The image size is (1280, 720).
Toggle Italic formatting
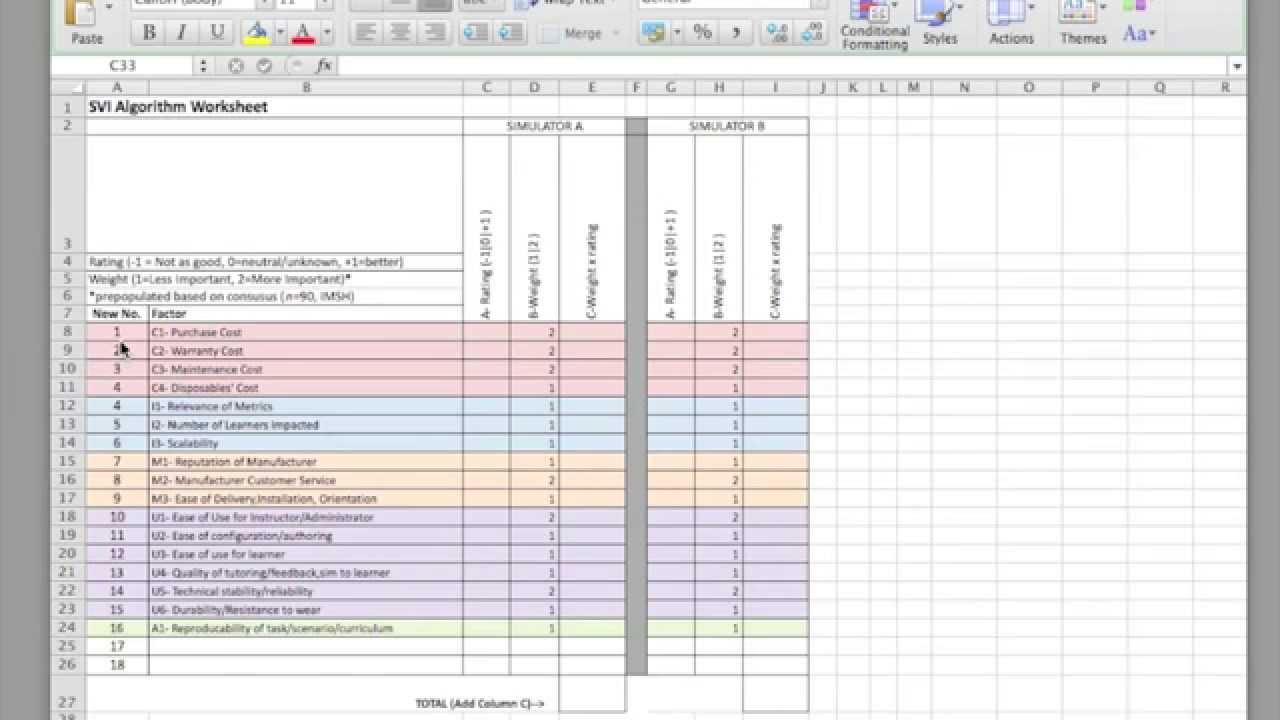tap(182, 32)
